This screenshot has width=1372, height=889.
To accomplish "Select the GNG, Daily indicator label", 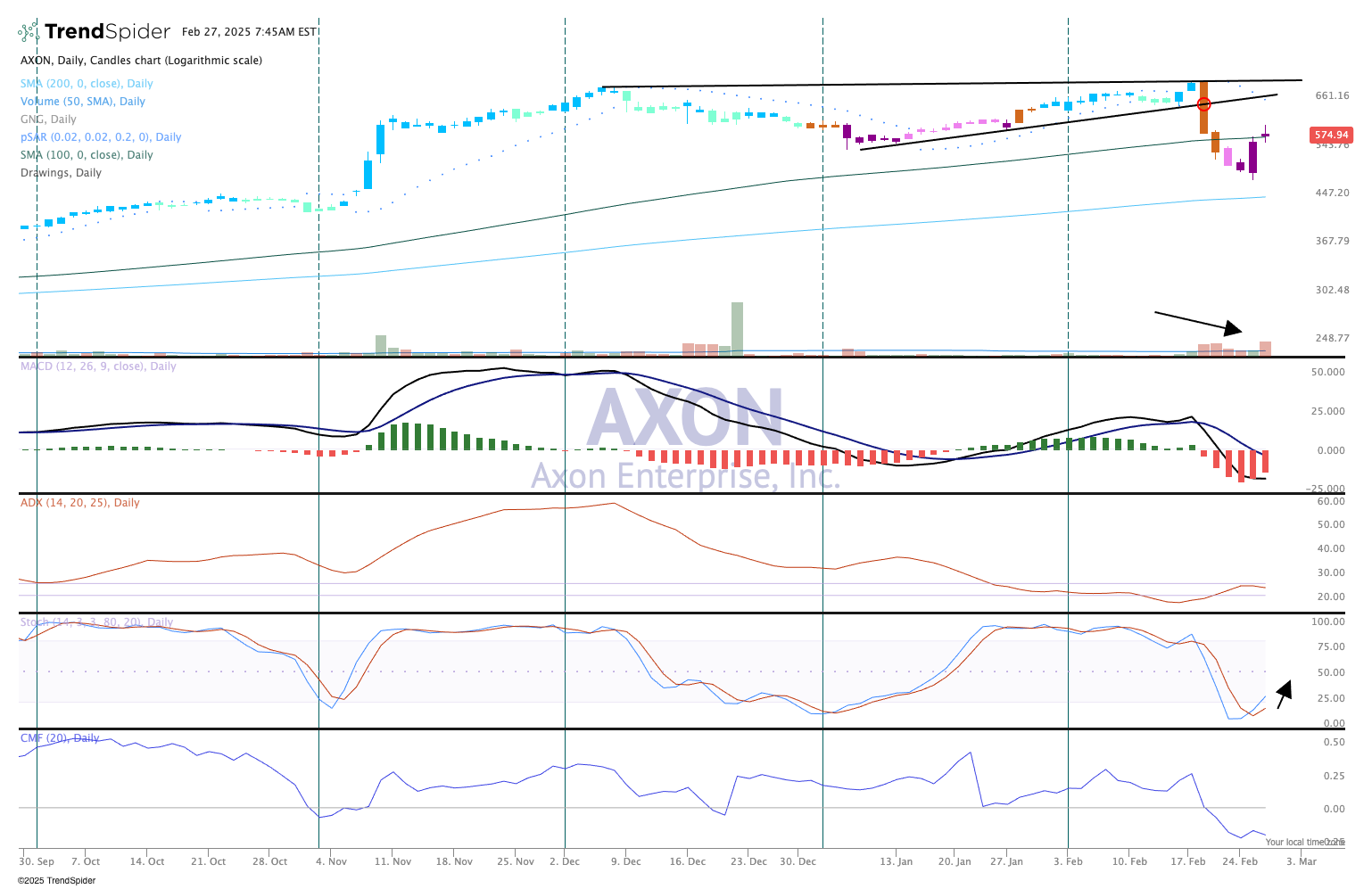I will [x=48, y=119].
